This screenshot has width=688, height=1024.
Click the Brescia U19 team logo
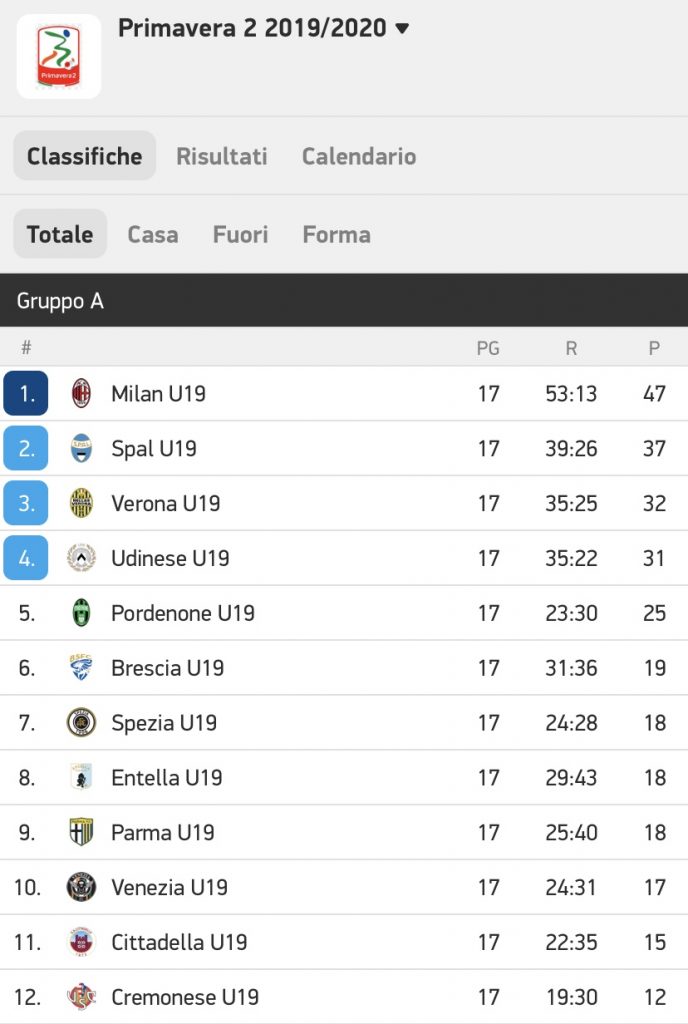pyautogui.click(x=81, y=667)
